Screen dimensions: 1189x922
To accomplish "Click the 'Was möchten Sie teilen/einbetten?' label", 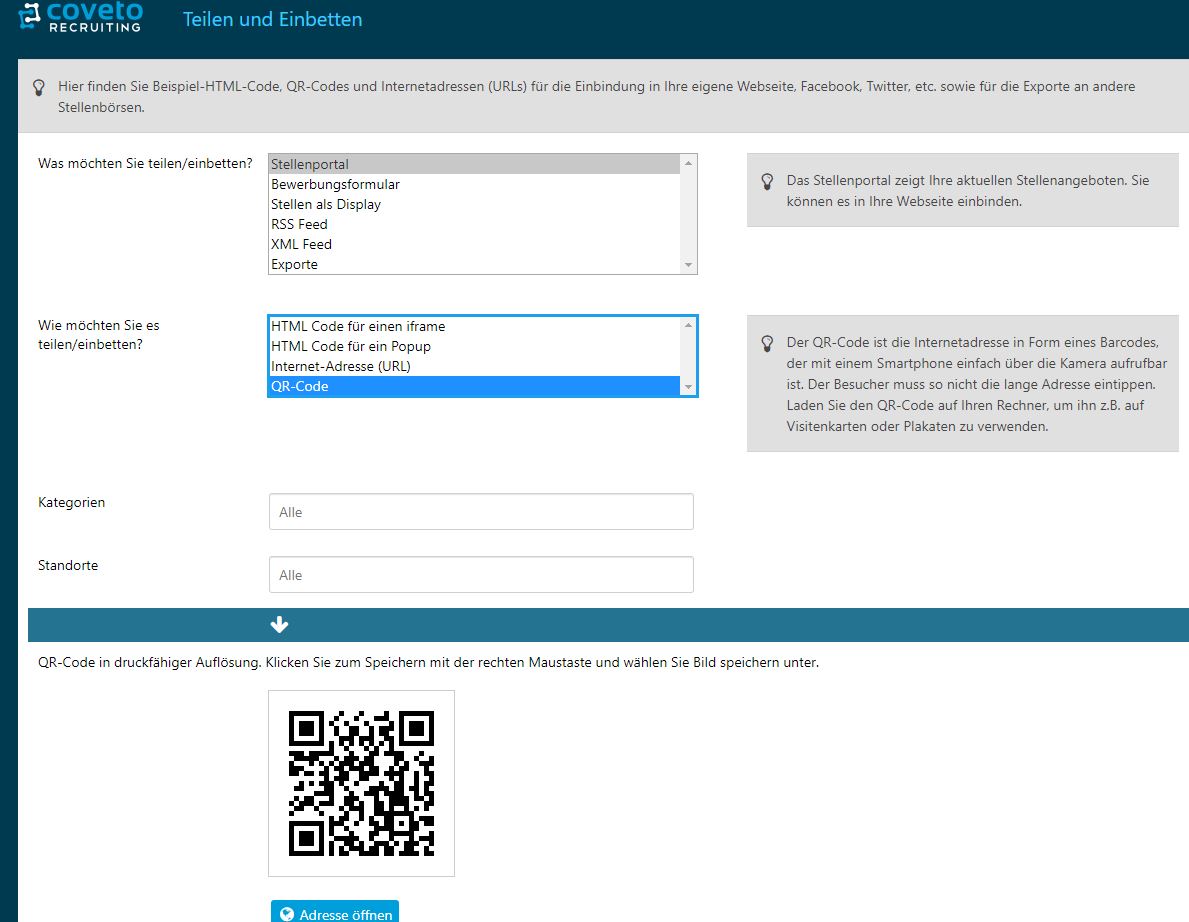I will coord(145,163).
